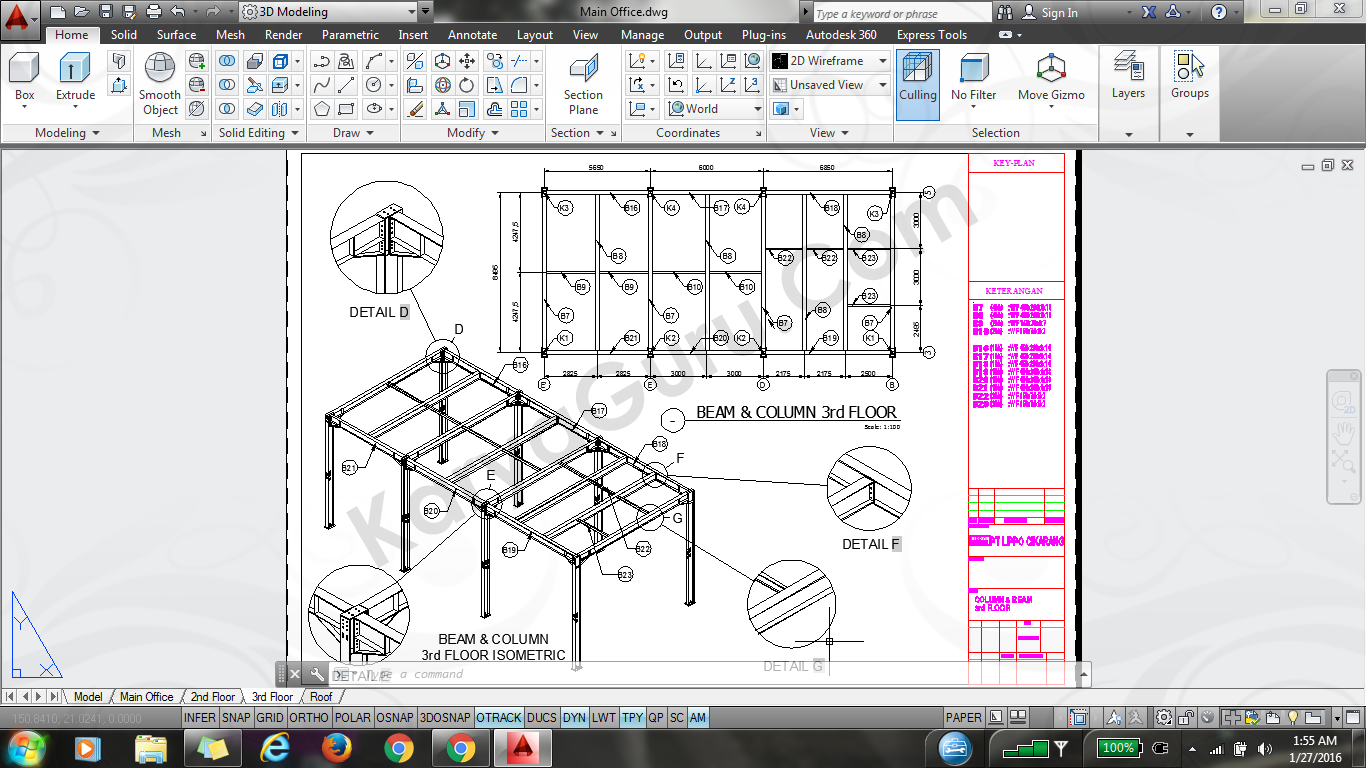Open the 3D Modeling workspace dropdown
Screen dimensions: 1366x768
pyautogui.click(x=328, y=12)
